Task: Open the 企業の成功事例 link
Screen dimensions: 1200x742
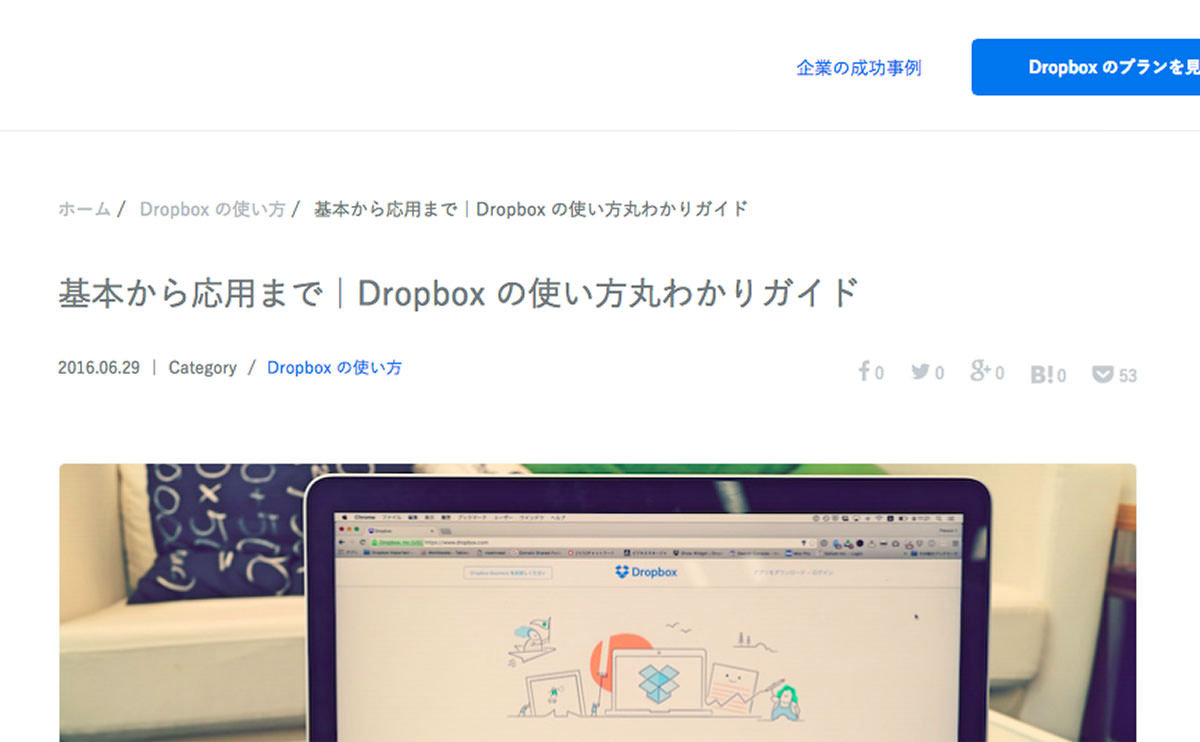Action: pyautogui.click(x=859, y=68)
